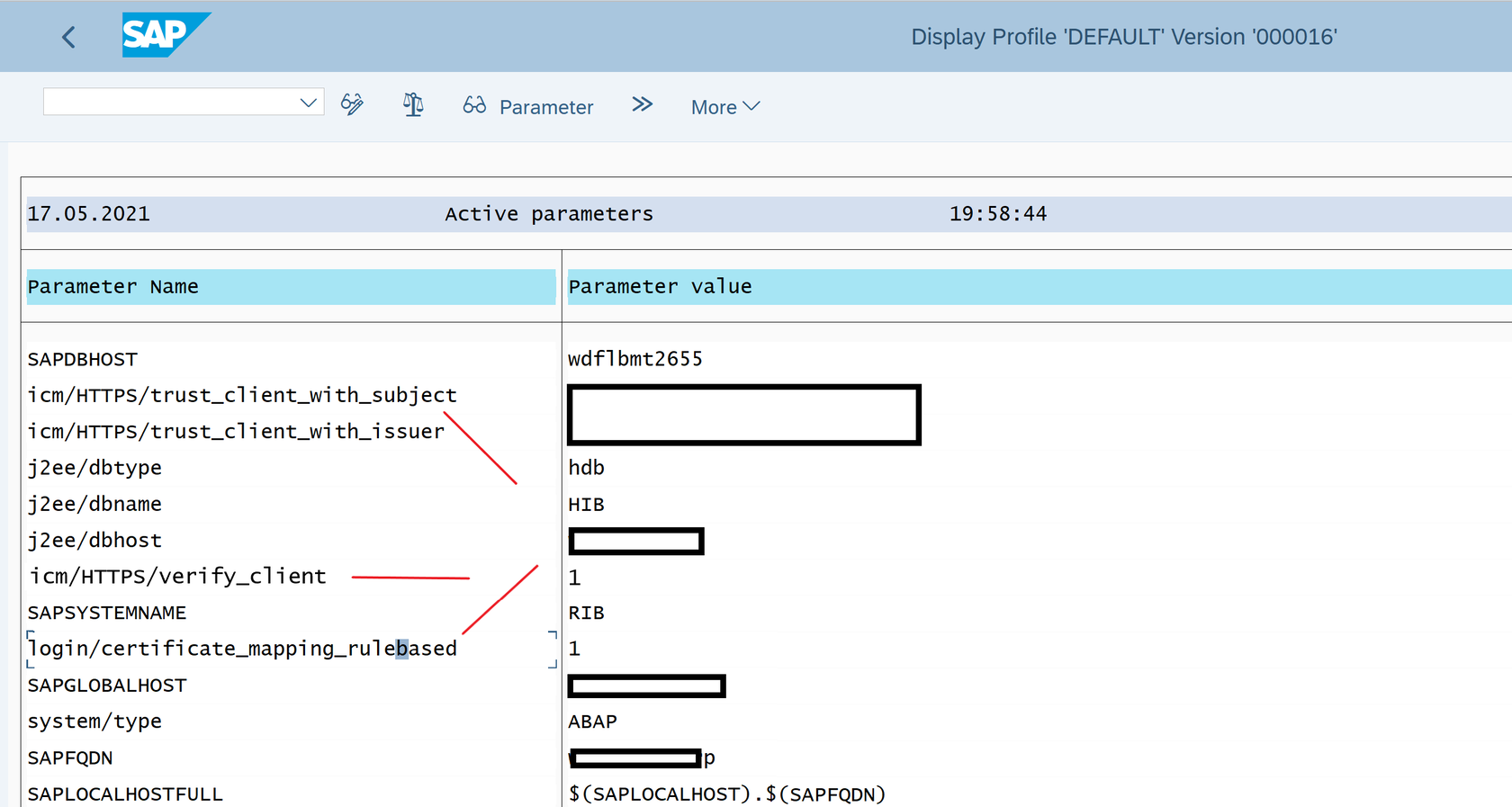Image resolution: width=1512 pixels, height=807 pixels.
Task: Select the SAPGLOBALHOST parameter
Action: tap(107, 686)
